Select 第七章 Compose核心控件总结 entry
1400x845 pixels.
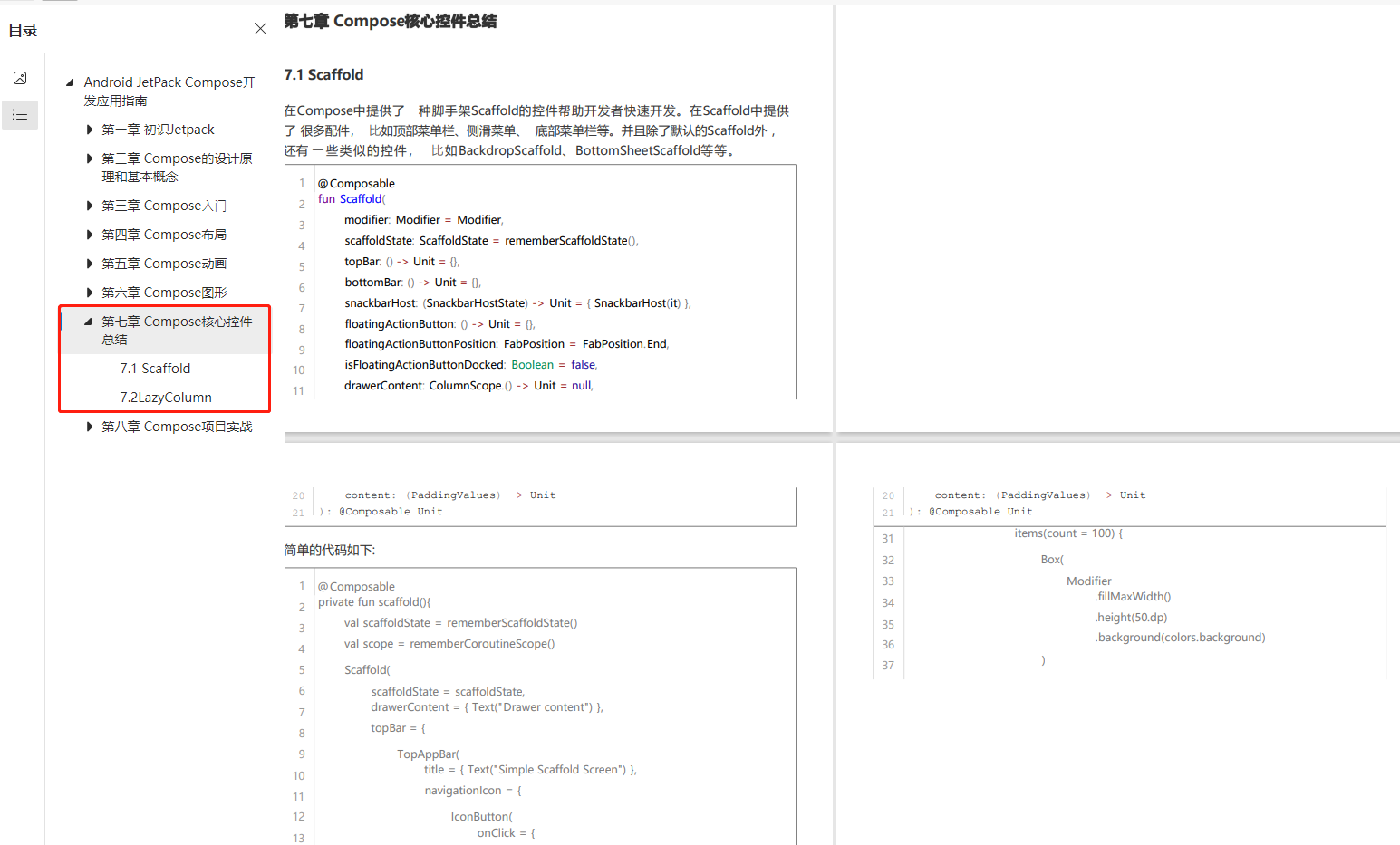pyautogui.click(x=177, y=331)
